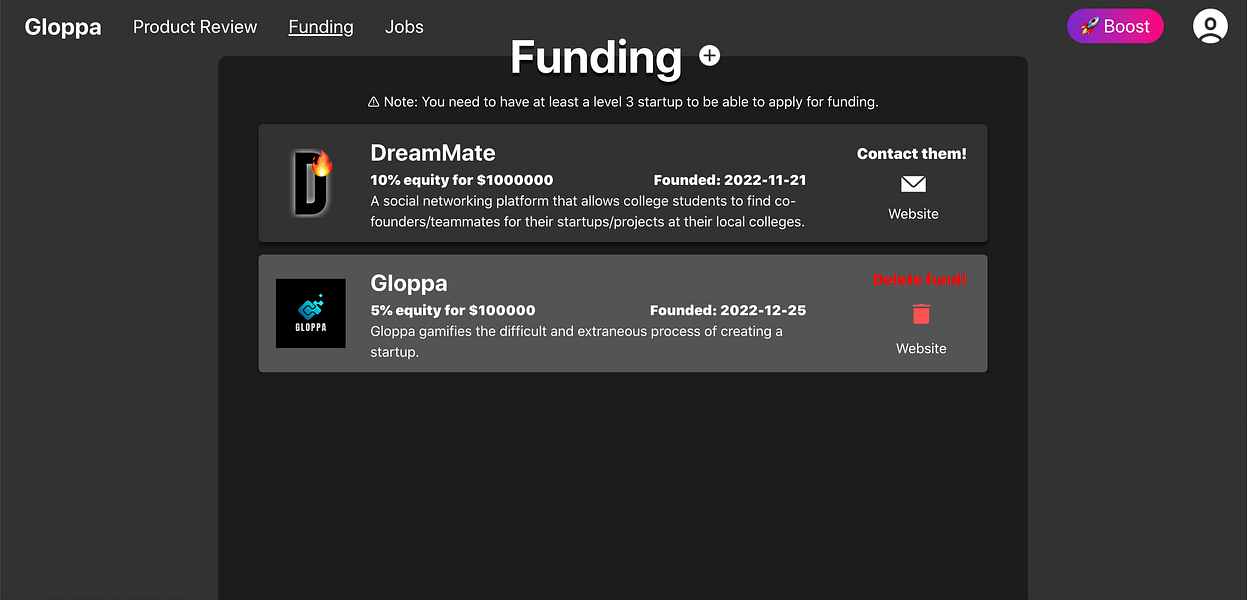Click the 'Contact them!' label

coord(912,154)
